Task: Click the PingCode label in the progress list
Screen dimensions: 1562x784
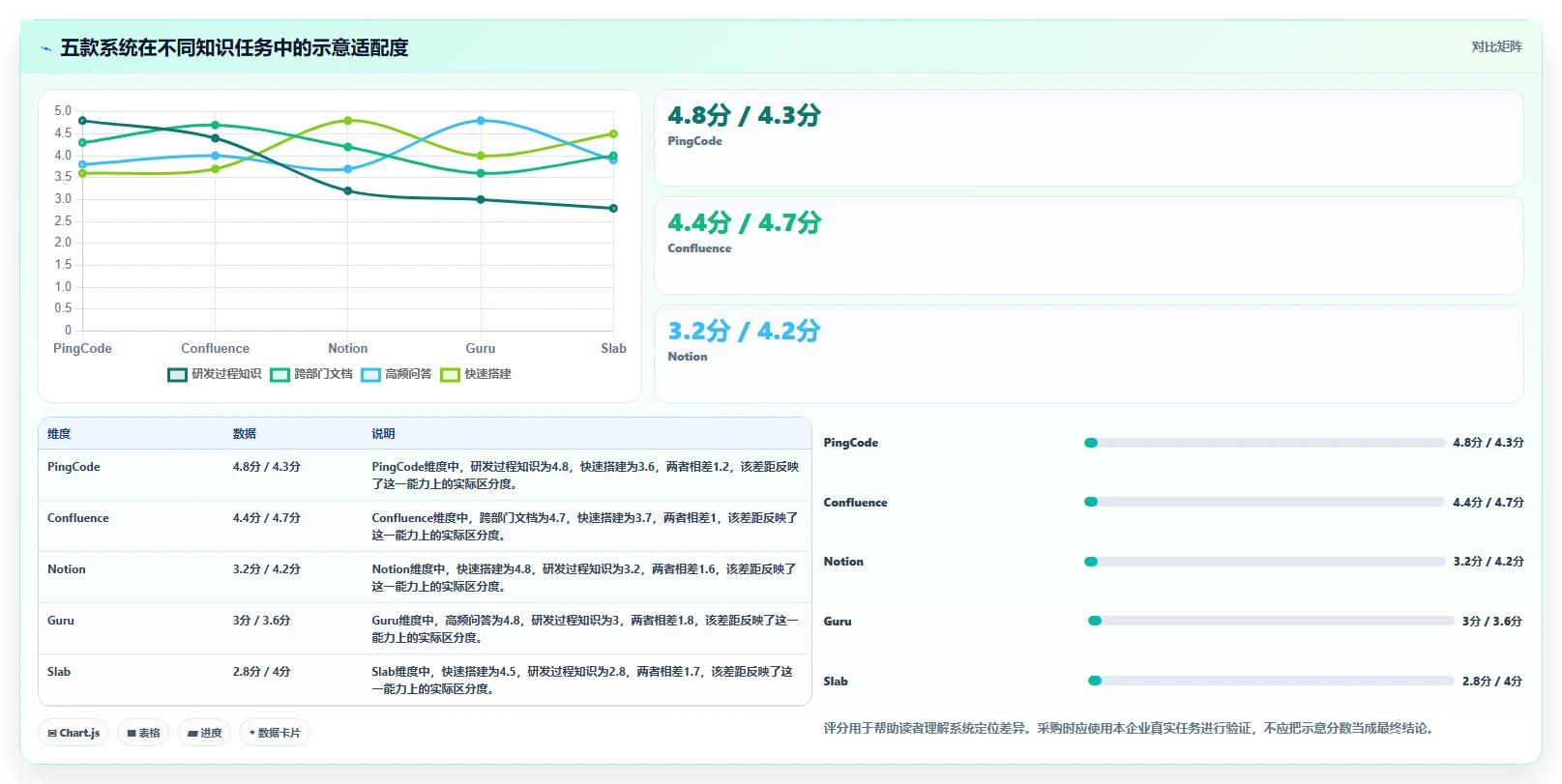Action: [x=851, y=443]
